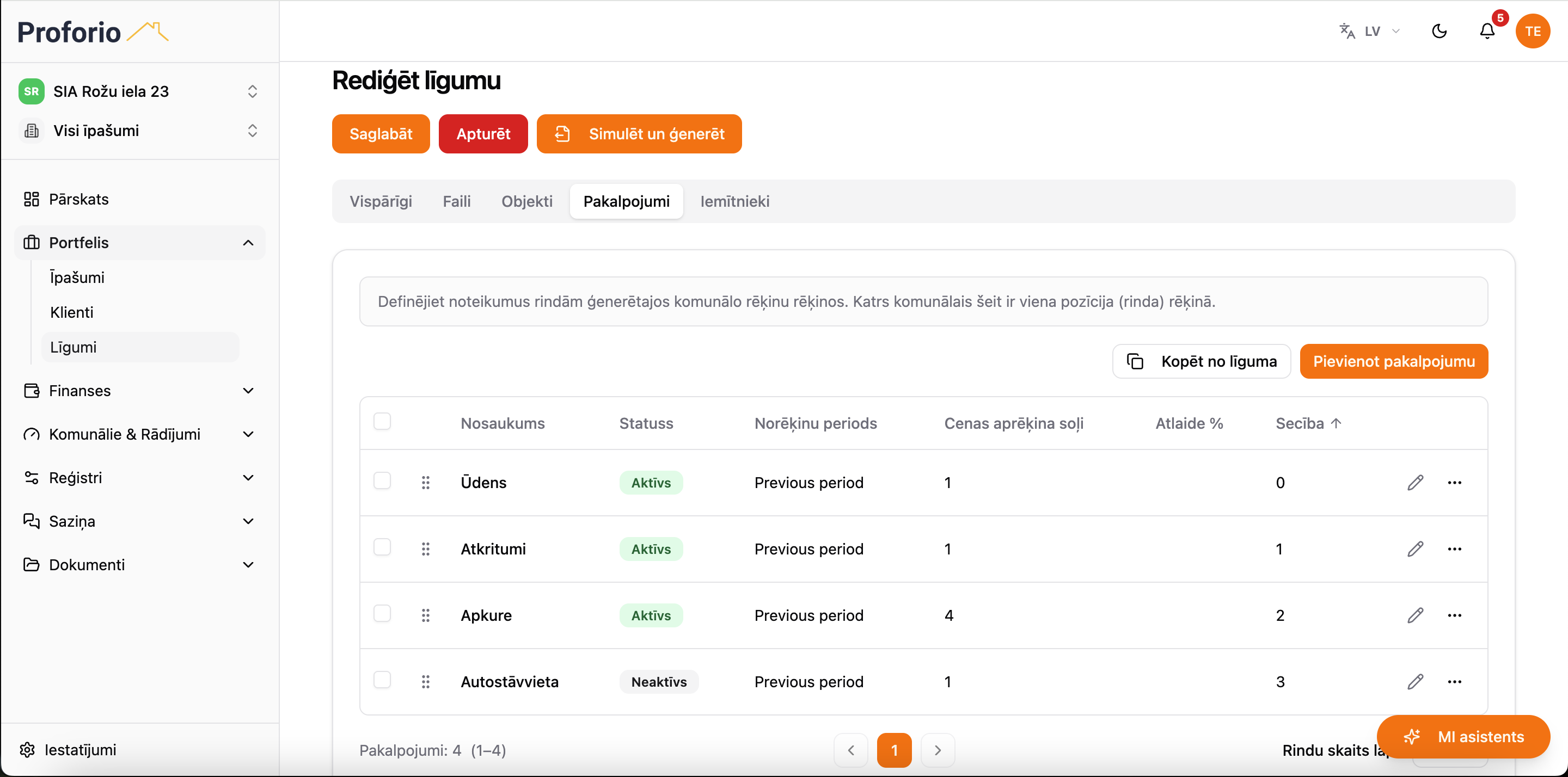
Task: Click the SR organization badge icon
Action: [x=31, y=91]
